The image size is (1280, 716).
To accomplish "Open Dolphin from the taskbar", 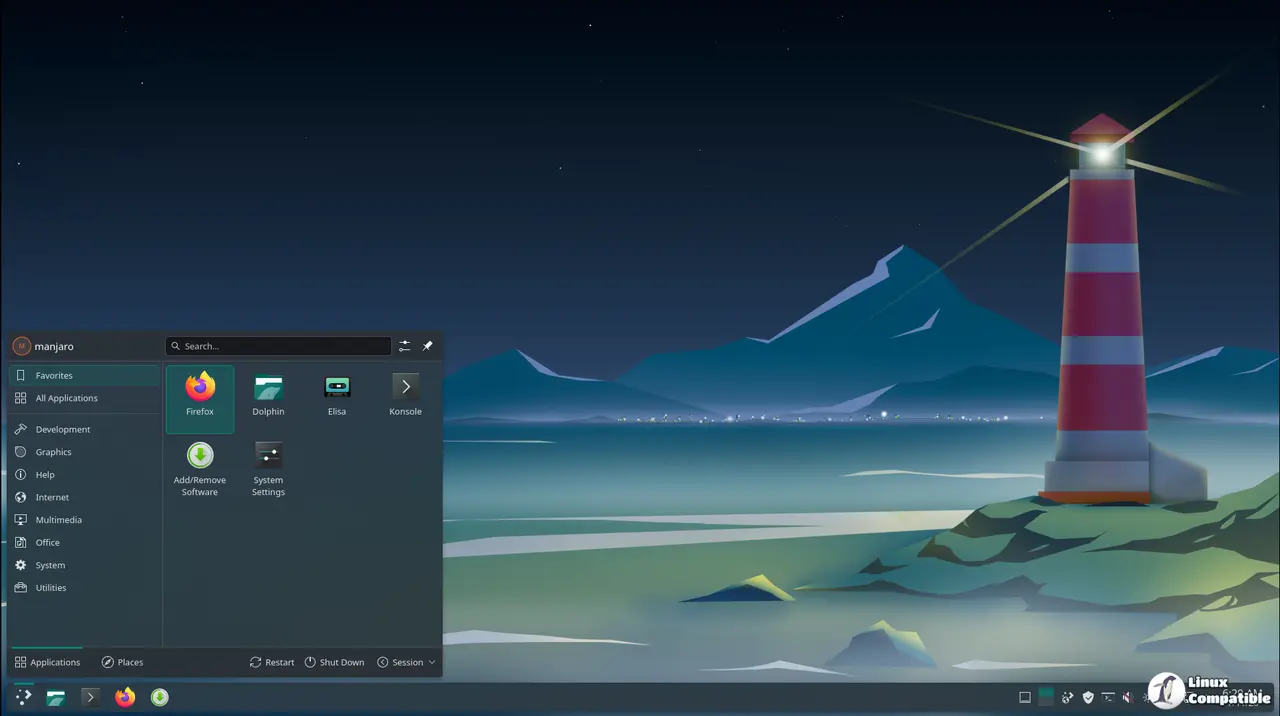I will pyautogui.click(x=56, y=697).
